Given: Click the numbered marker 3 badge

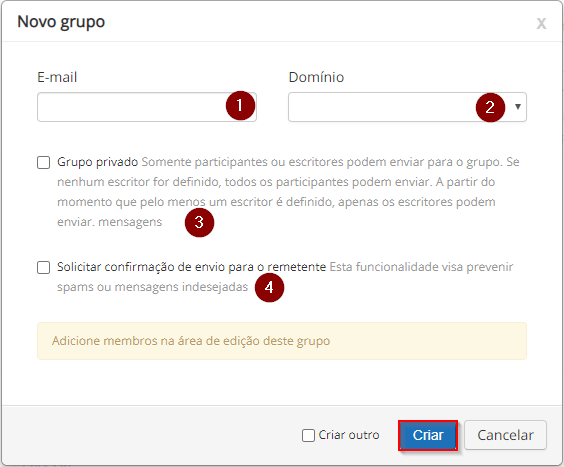Looking at the screenshot, I should tap(199, 222).
